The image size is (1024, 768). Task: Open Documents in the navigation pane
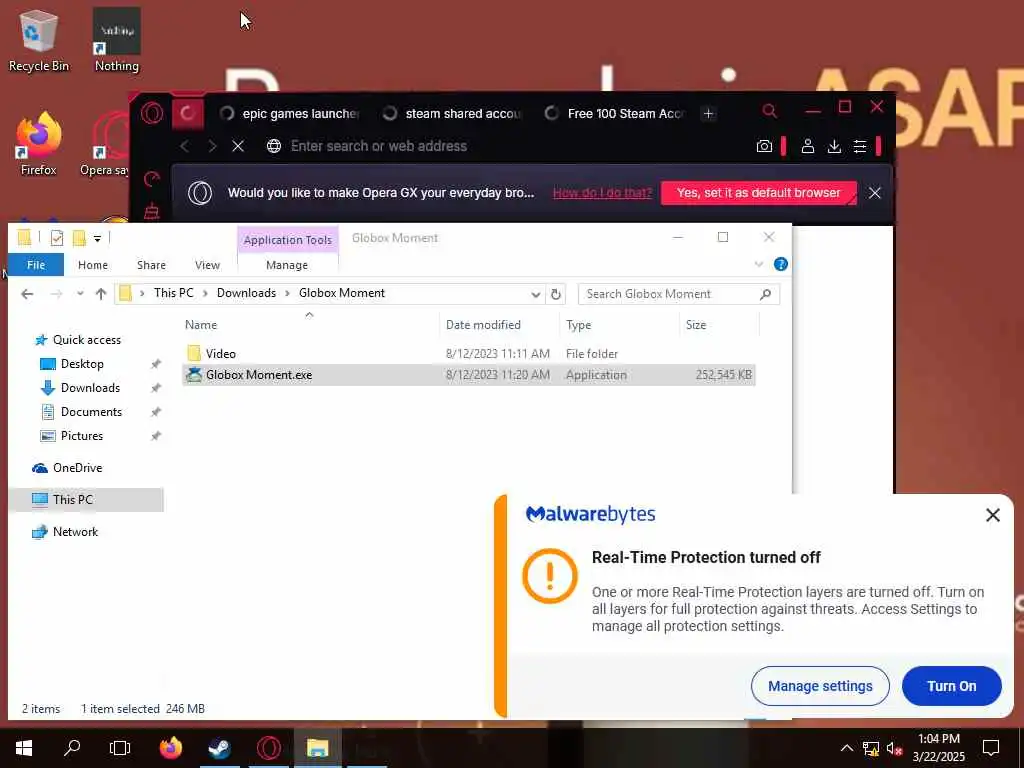tap(91, 412)
